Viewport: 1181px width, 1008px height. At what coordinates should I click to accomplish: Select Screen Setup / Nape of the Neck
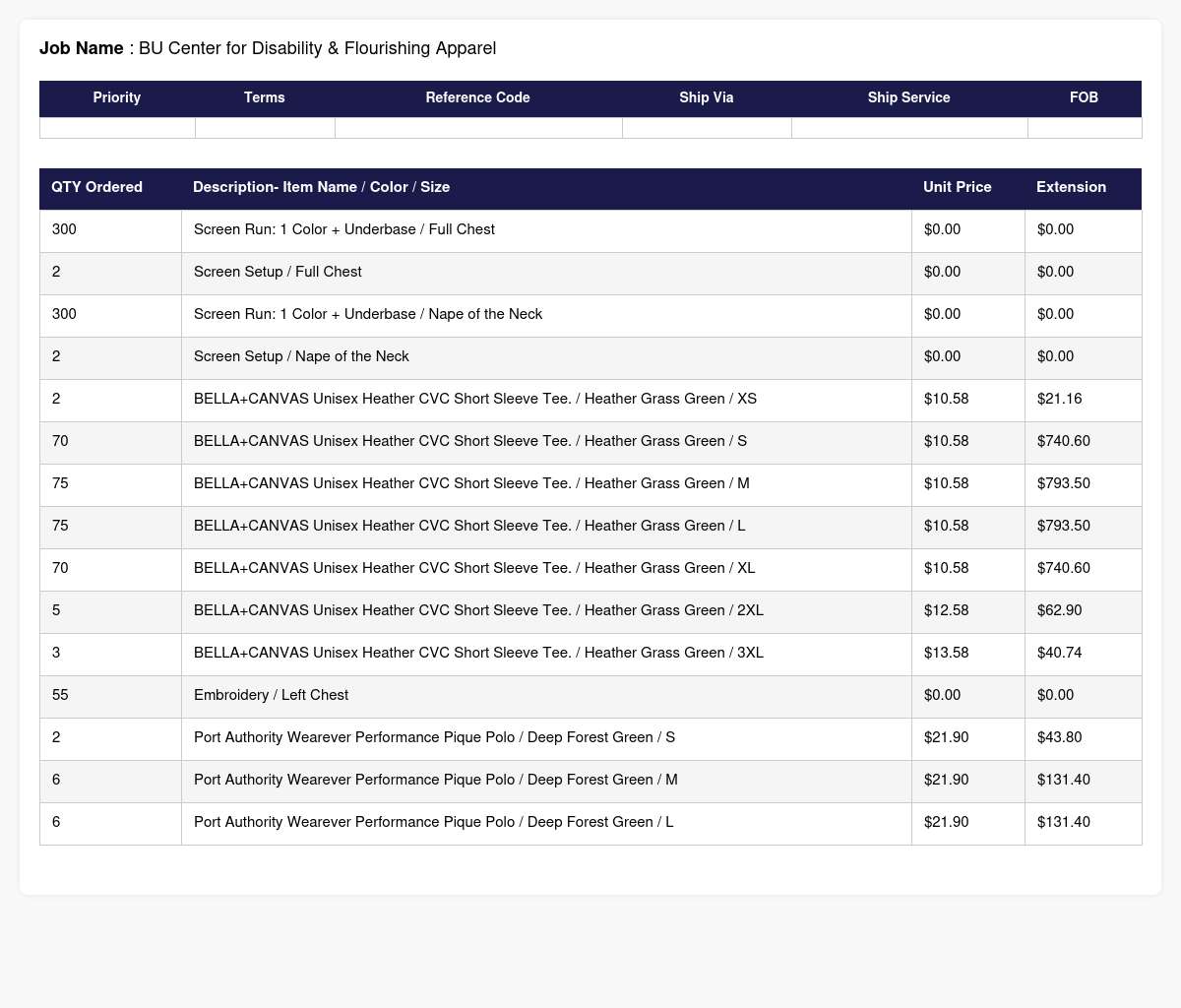(x=301, y=356)
